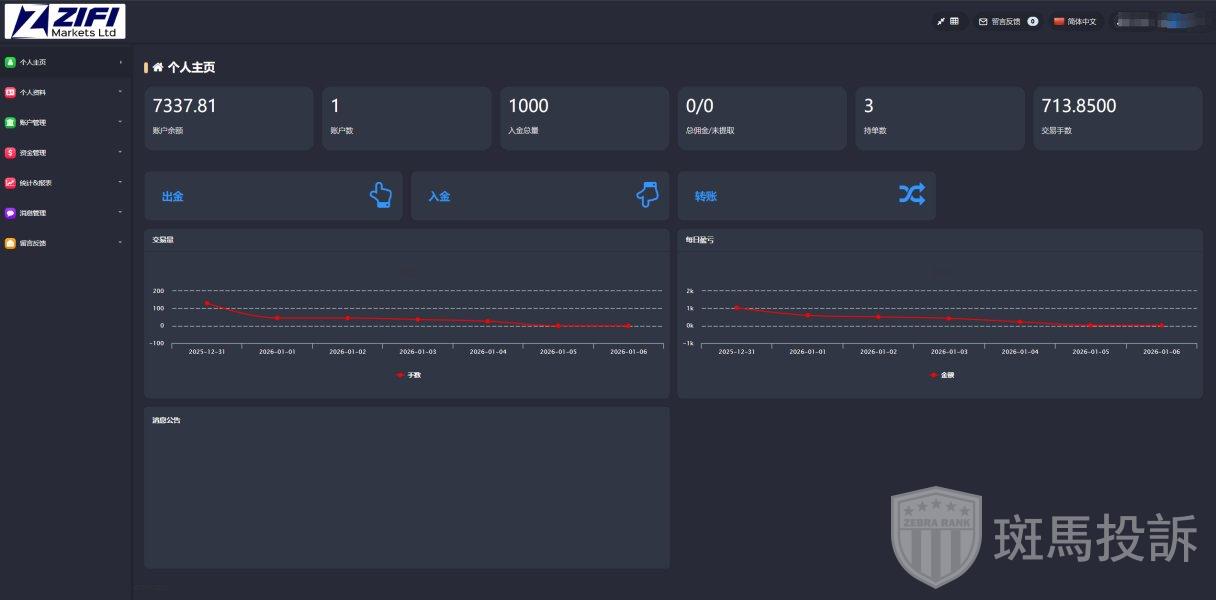Expand the 留言反馈 sidebar menu arrow

tap(120, 243)
